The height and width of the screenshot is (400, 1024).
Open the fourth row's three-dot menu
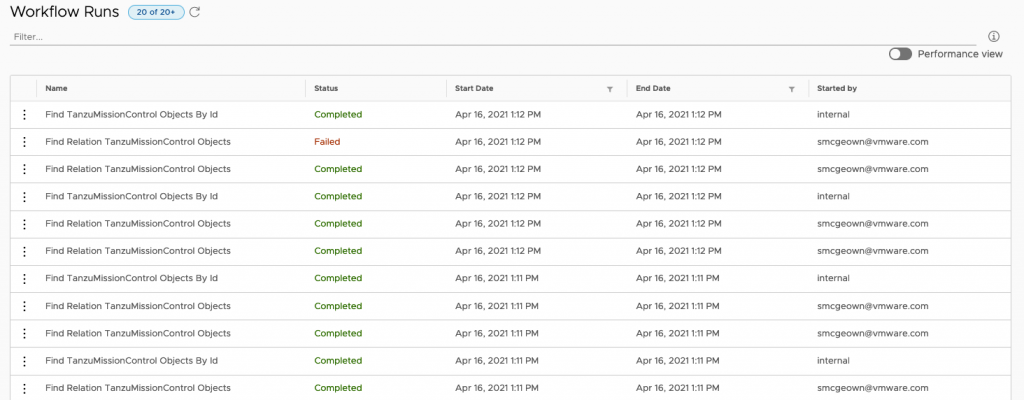tap(23, 197)
